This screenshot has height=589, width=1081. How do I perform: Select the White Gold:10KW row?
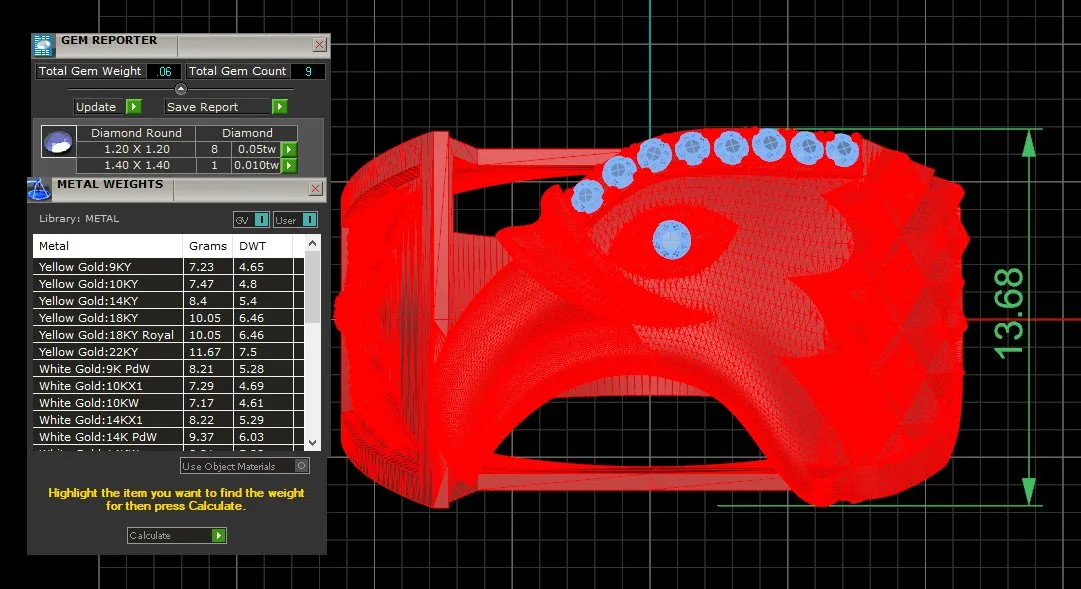pos(168,403)
